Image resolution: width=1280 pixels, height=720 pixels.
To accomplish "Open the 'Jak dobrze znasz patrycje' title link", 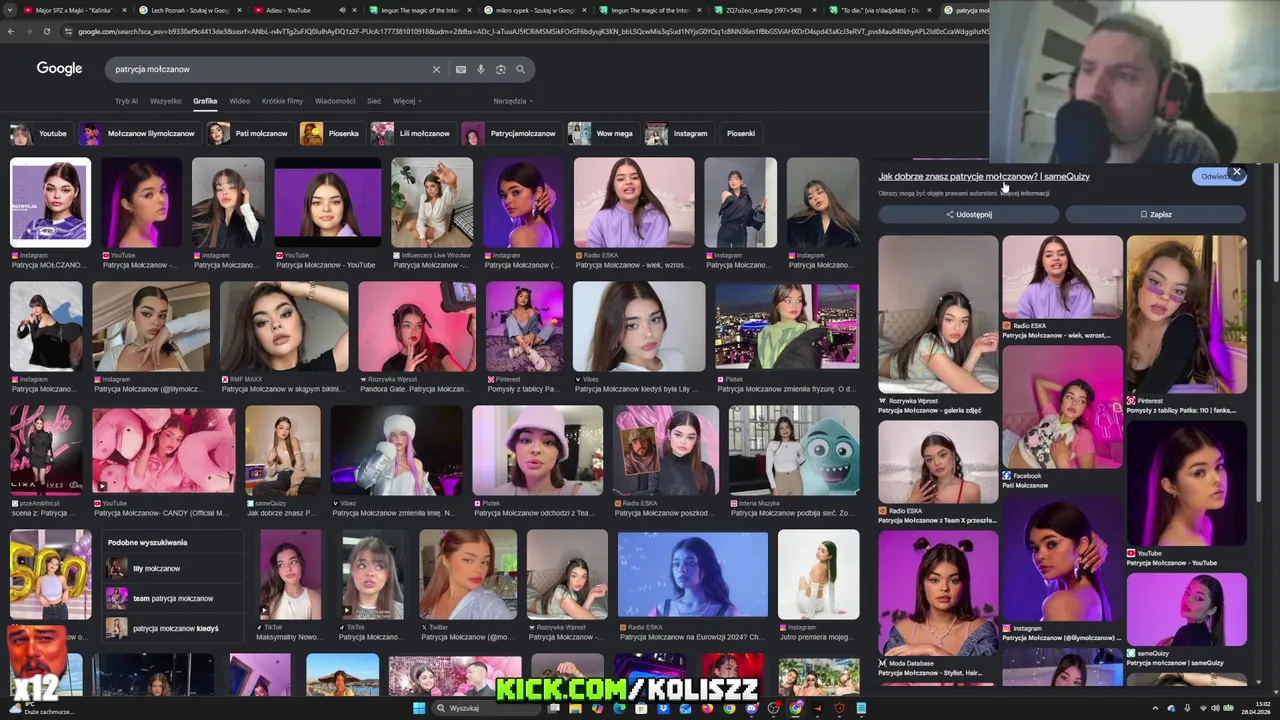I will click(984, 176).
